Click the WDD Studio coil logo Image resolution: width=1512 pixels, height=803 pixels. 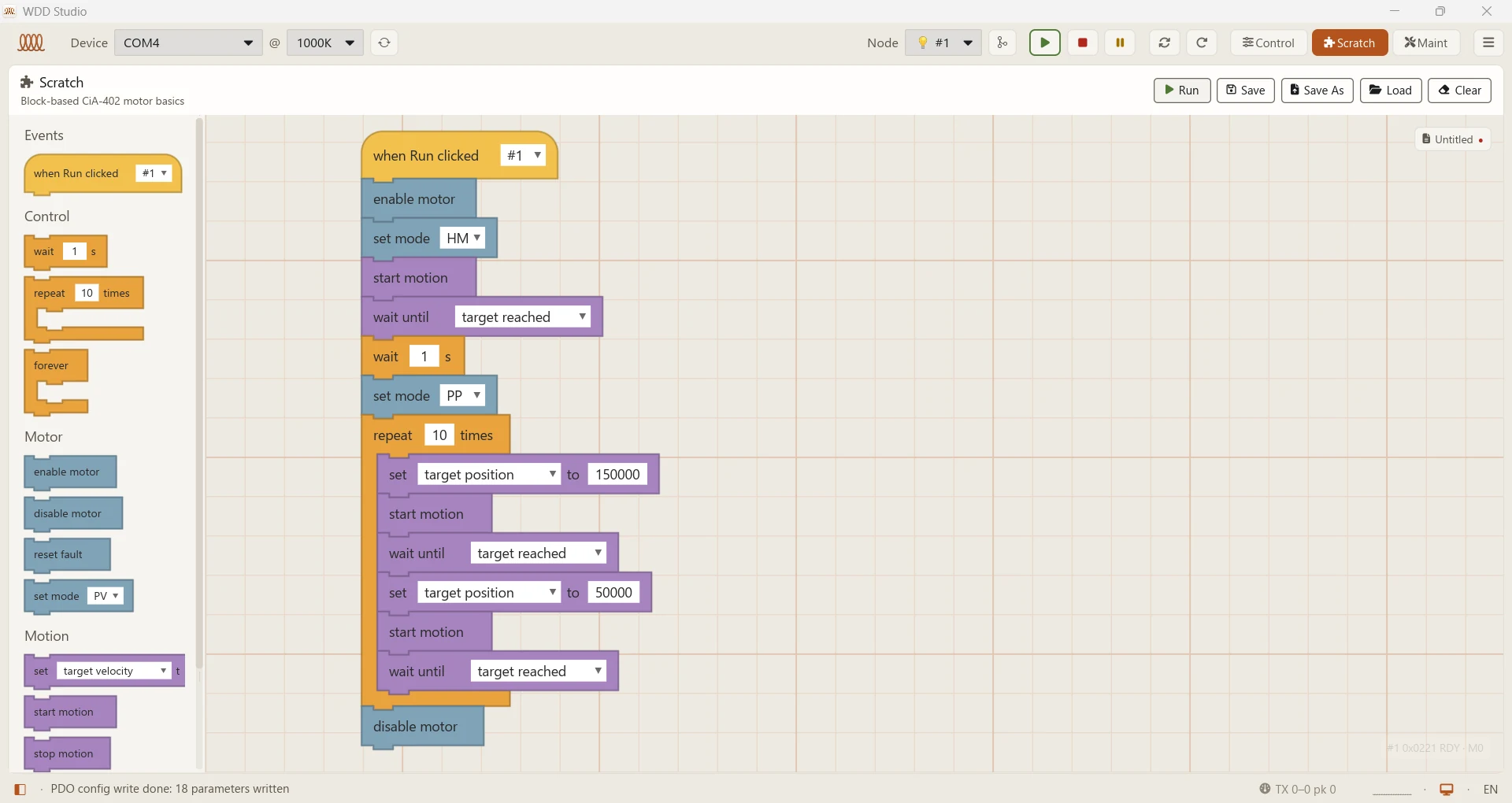tap(31, 43)
